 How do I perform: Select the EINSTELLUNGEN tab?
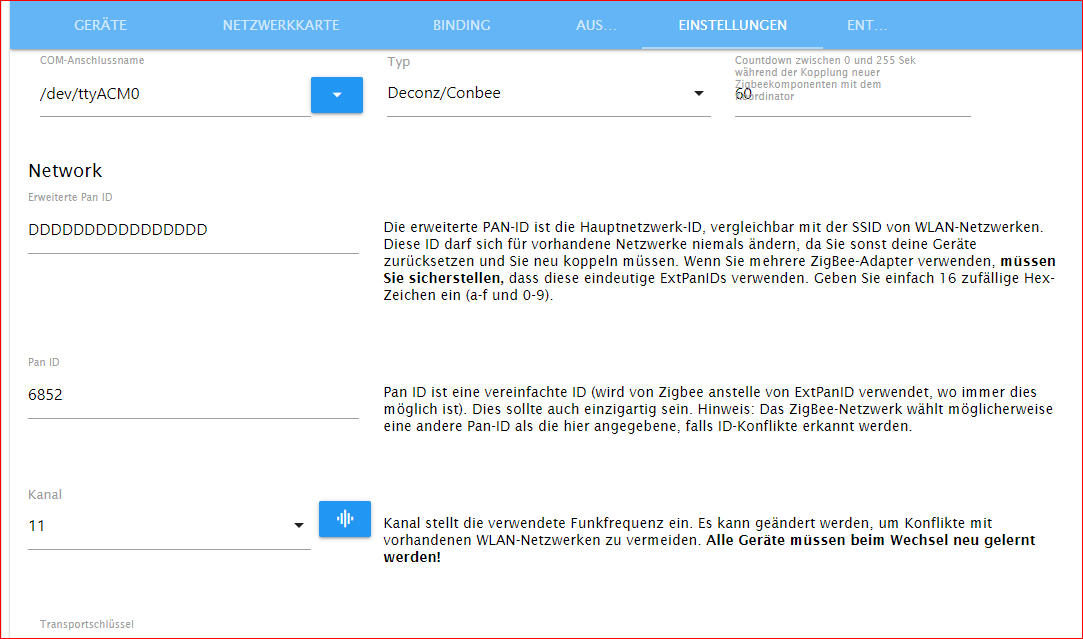click(732, 25)
